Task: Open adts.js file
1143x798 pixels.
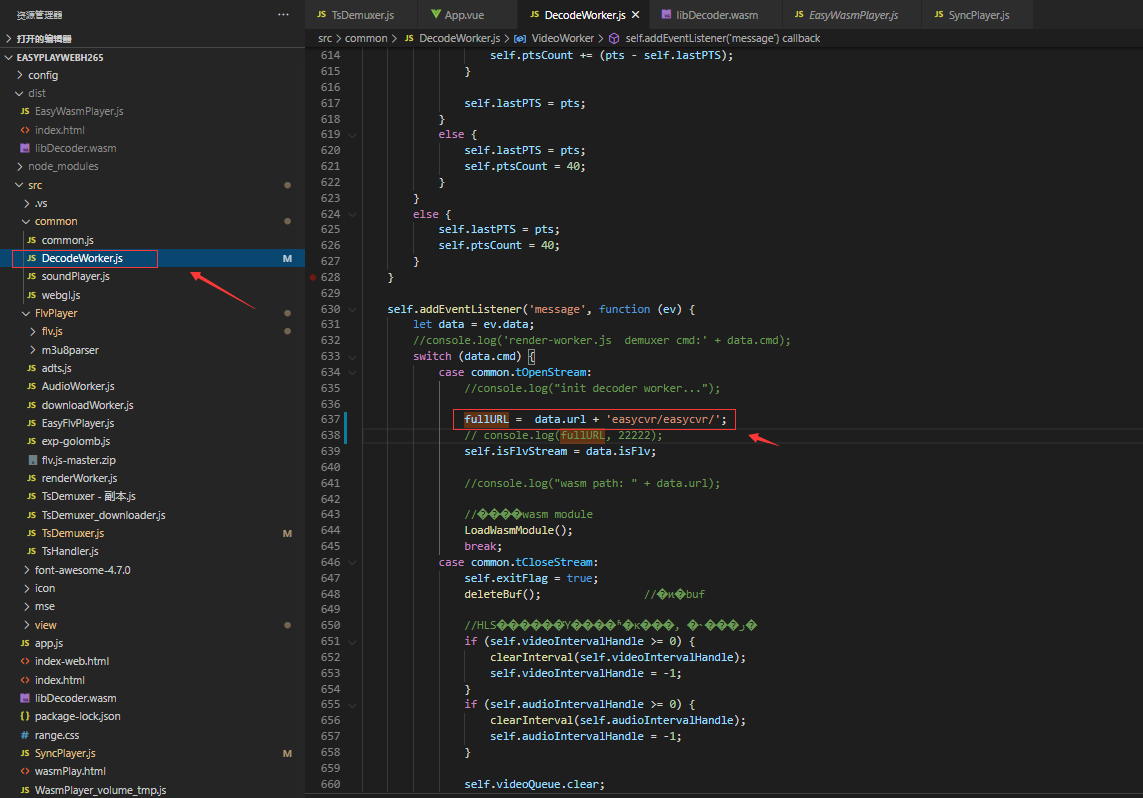Action: tap(152, 368)
